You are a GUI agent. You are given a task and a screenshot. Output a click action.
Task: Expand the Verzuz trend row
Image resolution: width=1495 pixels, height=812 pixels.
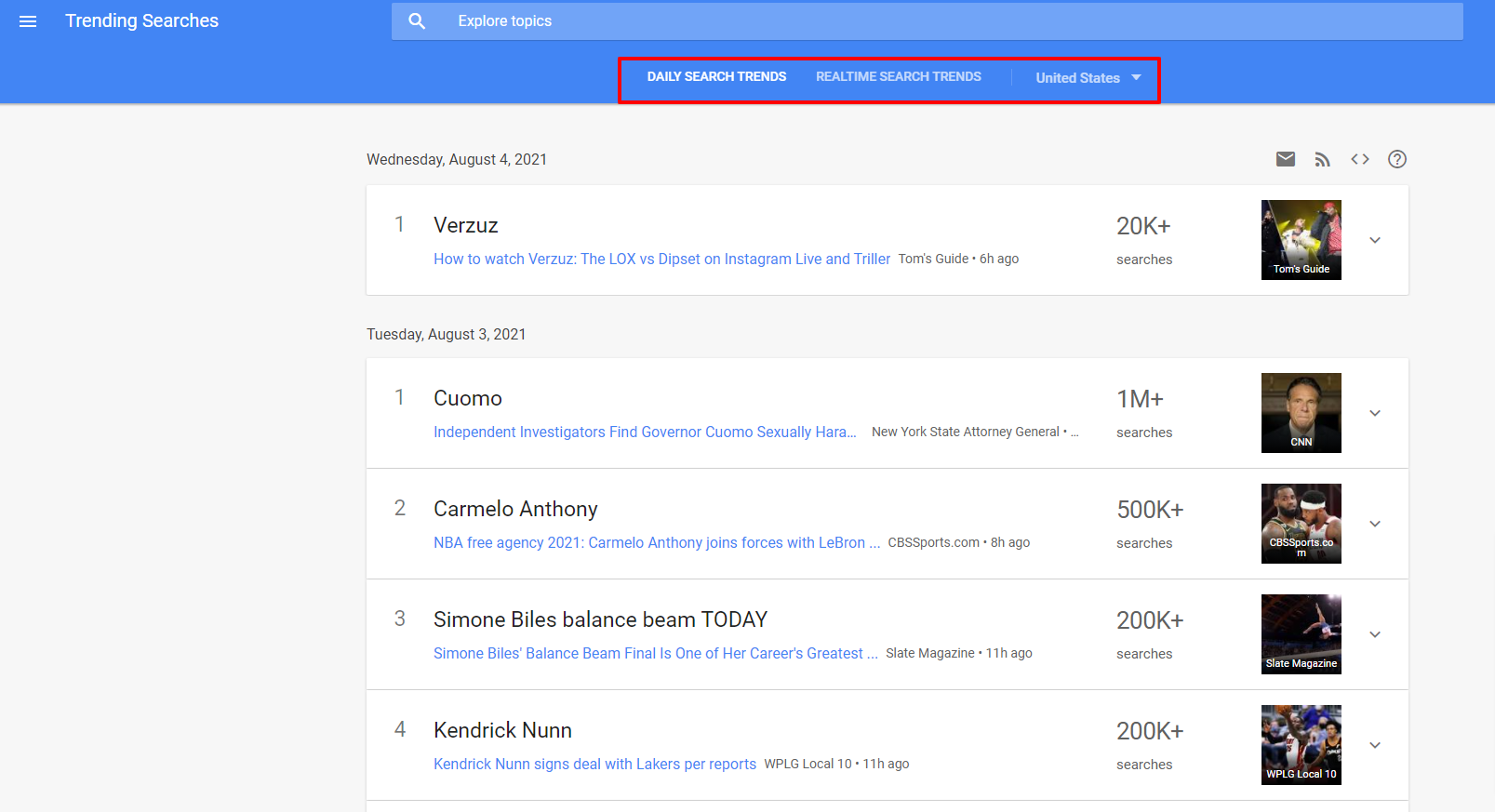pyautogui.click(x=1375, y=240)
